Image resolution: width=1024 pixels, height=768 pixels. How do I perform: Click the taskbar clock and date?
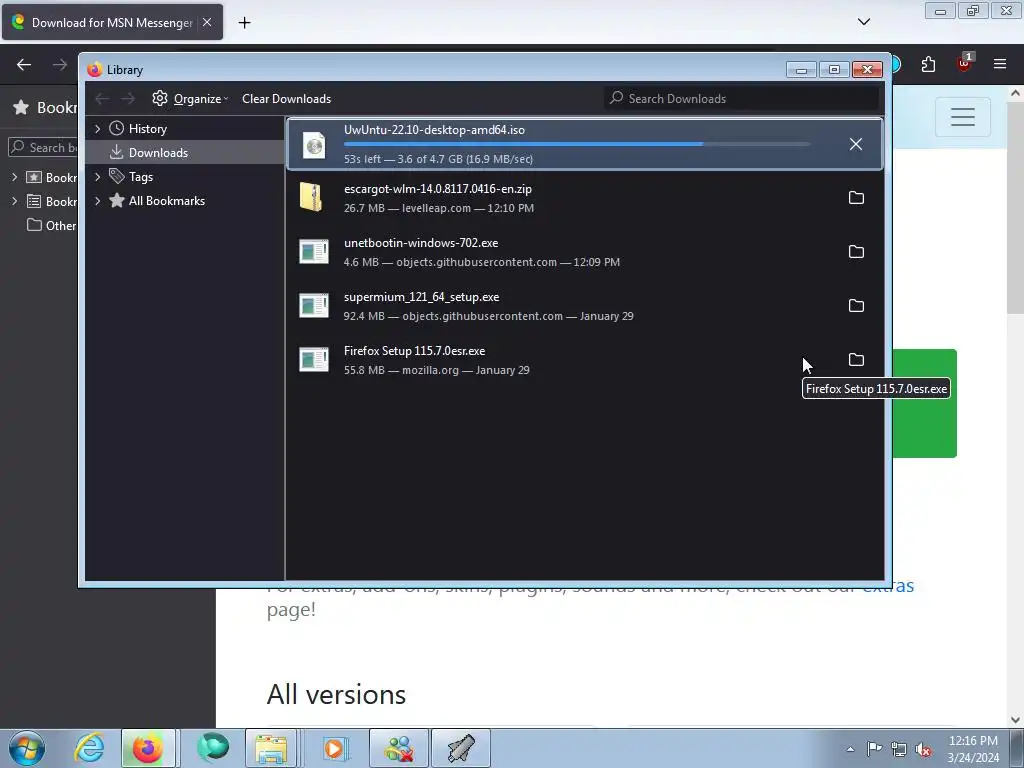click(x=973, y=749)
